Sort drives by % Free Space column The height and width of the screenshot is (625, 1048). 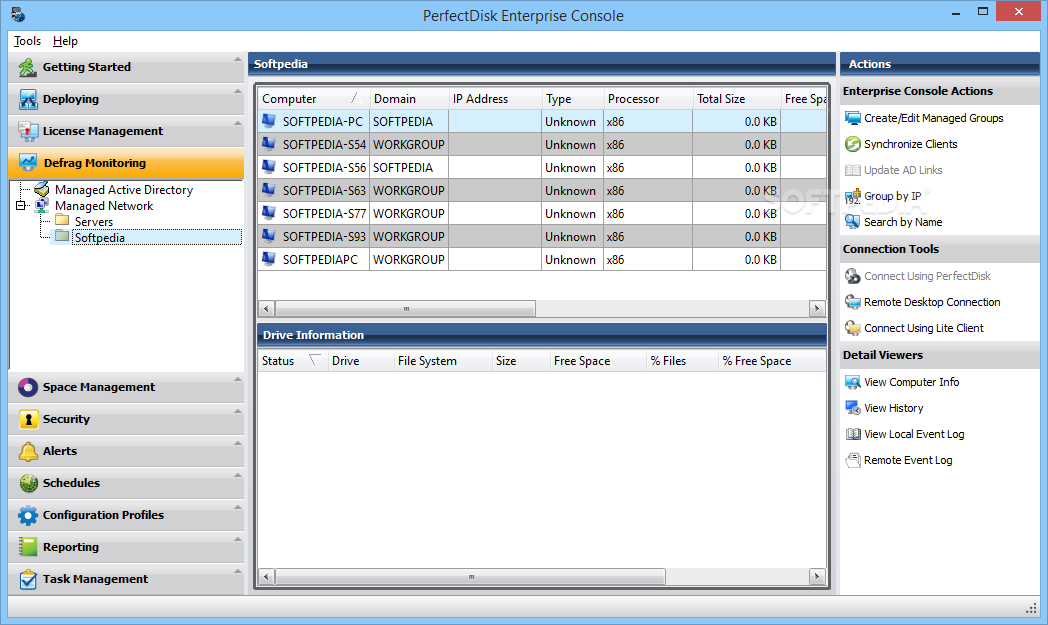tap(772, 361)
